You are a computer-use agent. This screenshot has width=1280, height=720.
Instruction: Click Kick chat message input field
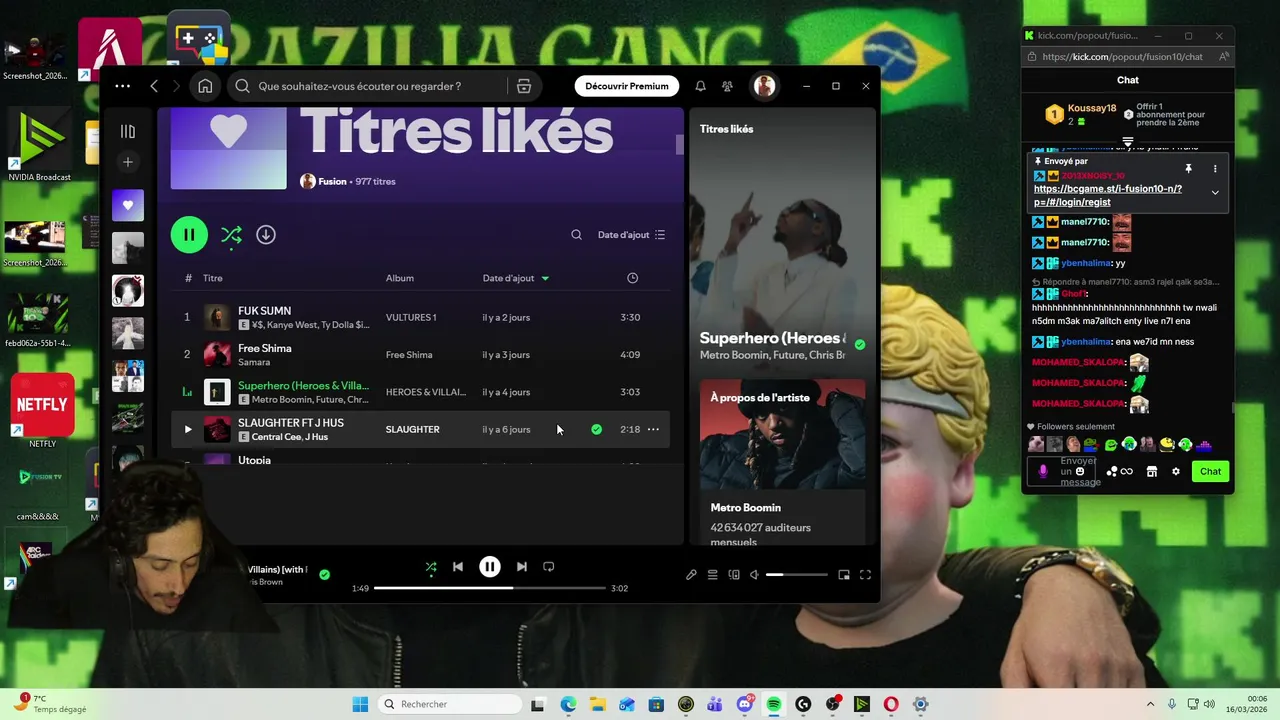click(1062, 471)
